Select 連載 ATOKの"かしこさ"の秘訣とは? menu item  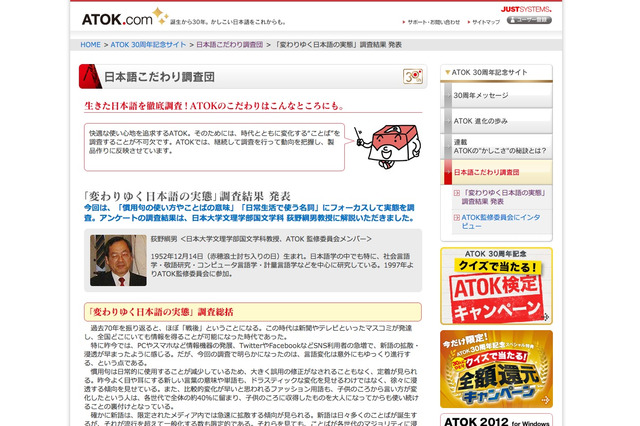[x=496, y=146]
